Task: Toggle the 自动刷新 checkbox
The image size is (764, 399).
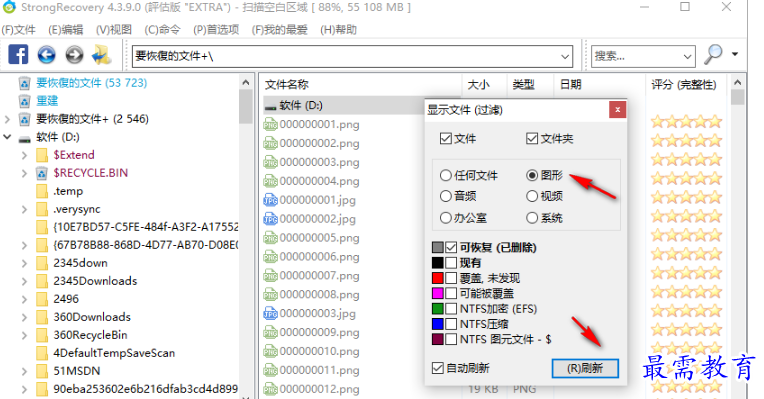Action: (x=438, y=368)
